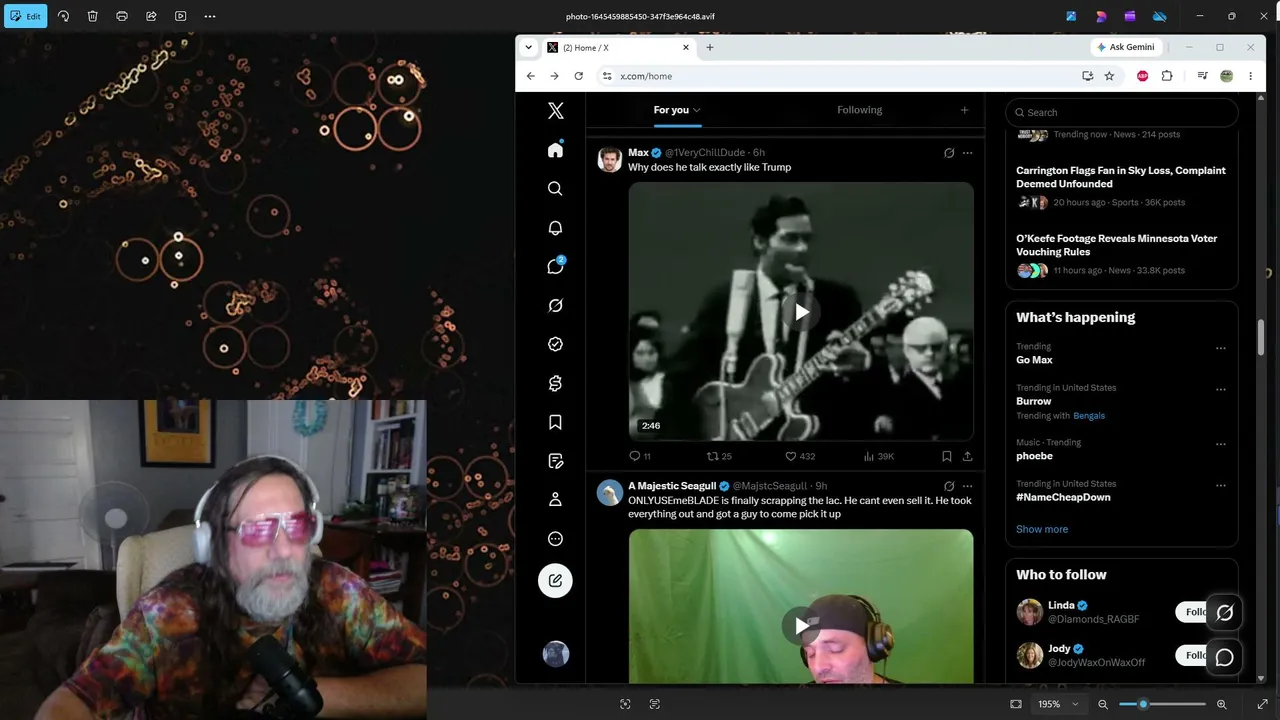Viewport: 1280px width, 720px height.
Task: Open Bookmarks in X sidebar
Action: [556, 422]
